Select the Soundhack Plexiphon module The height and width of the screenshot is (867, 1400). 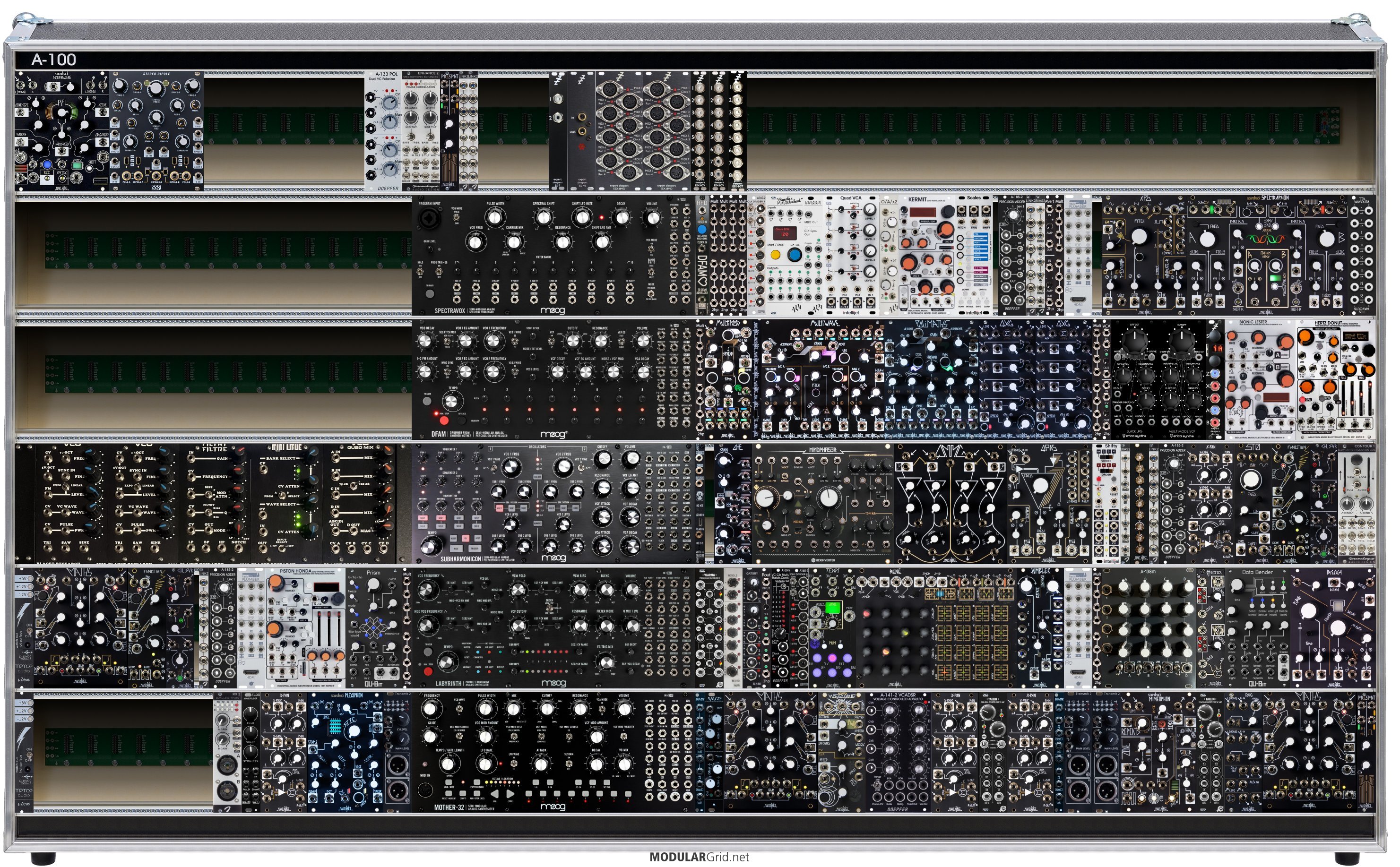[x=346, y=752]
